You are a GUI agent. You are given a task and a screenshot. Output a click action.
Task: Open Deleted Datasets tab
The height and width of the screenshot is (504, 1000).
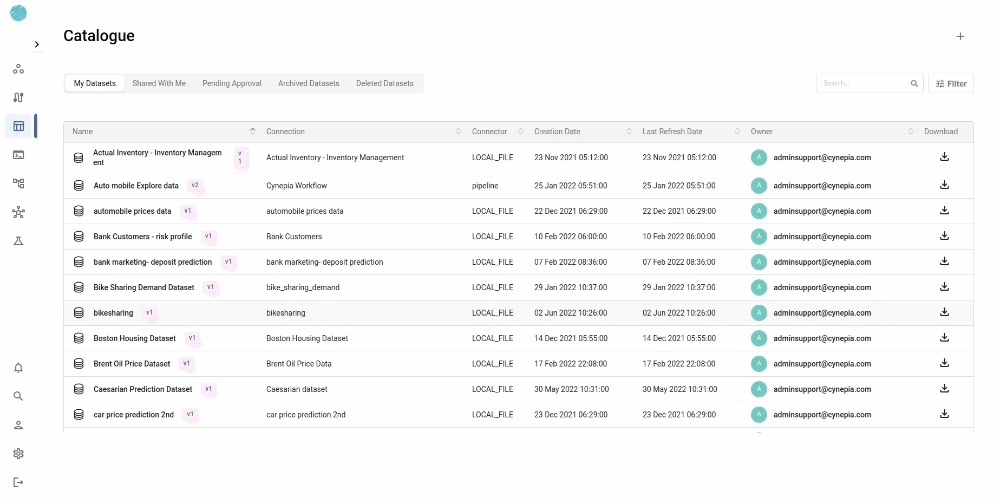[x=385, y=84]
